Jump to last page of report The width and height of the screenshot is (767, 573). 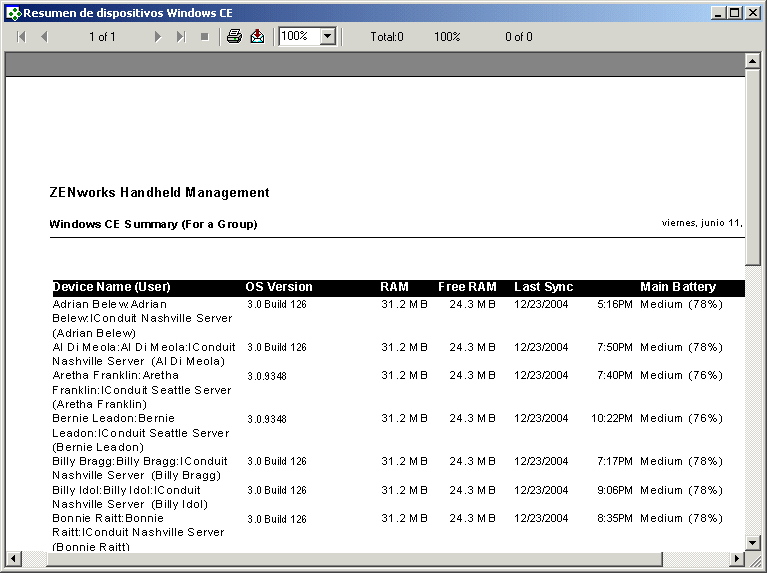pyautogui.click(x=181, y=37)
